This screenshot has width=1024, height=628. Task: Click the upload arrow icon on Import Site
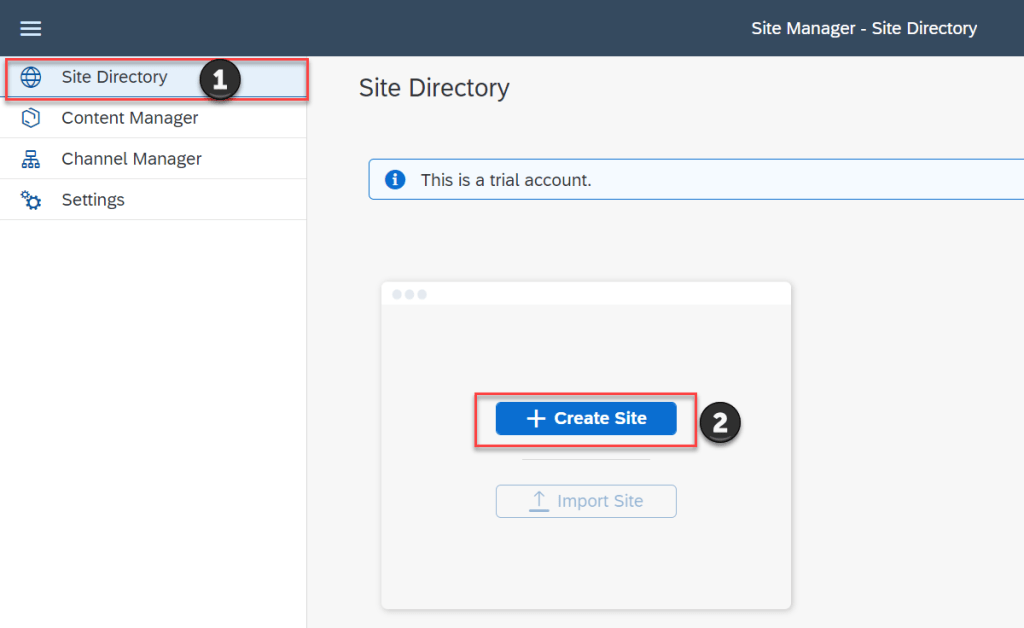click(x=539, y=501)
